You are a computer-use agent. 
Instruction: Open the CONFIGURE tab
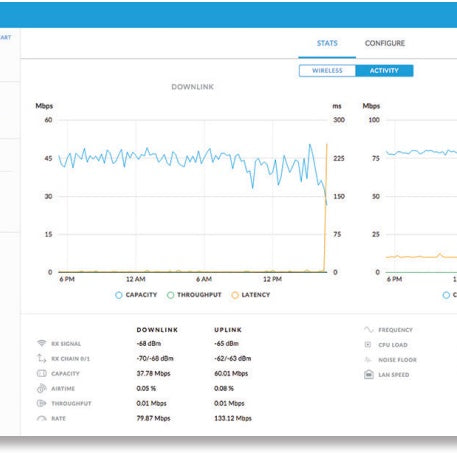point(385,43)
